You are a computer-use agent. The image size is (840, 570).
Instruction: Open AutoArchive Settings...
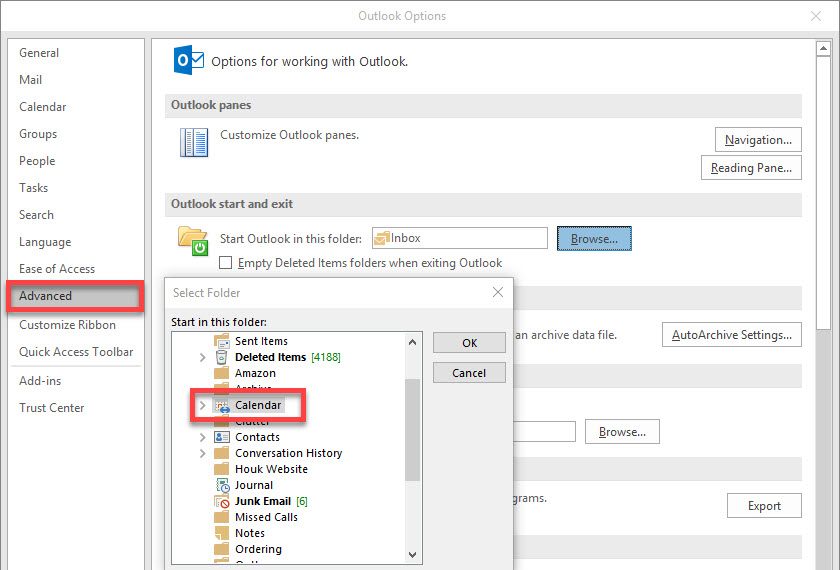point(732,335)
